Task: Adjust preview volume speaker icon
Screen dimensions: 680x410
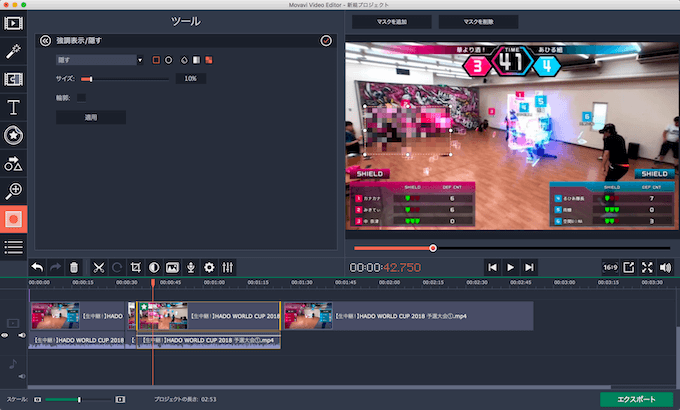Action: click(665, 267)
